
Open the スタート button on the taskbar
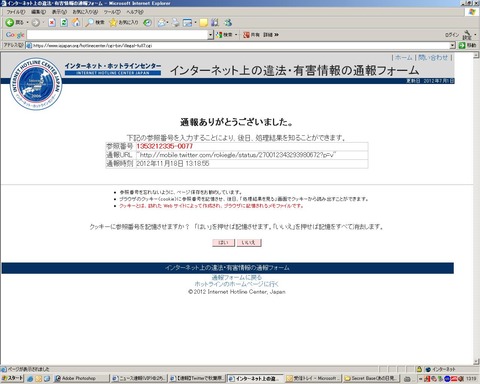pos(13,378)
